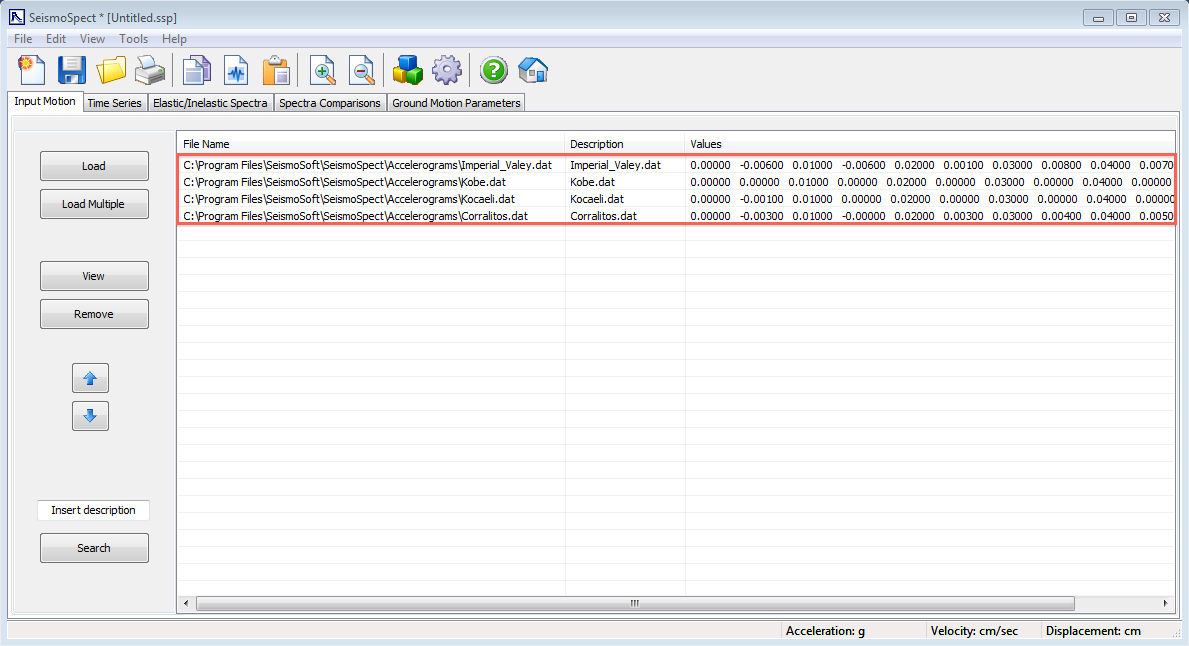The image size is (1189, 646).
Task: Click the house Home icon
Action: click(532, 70)
